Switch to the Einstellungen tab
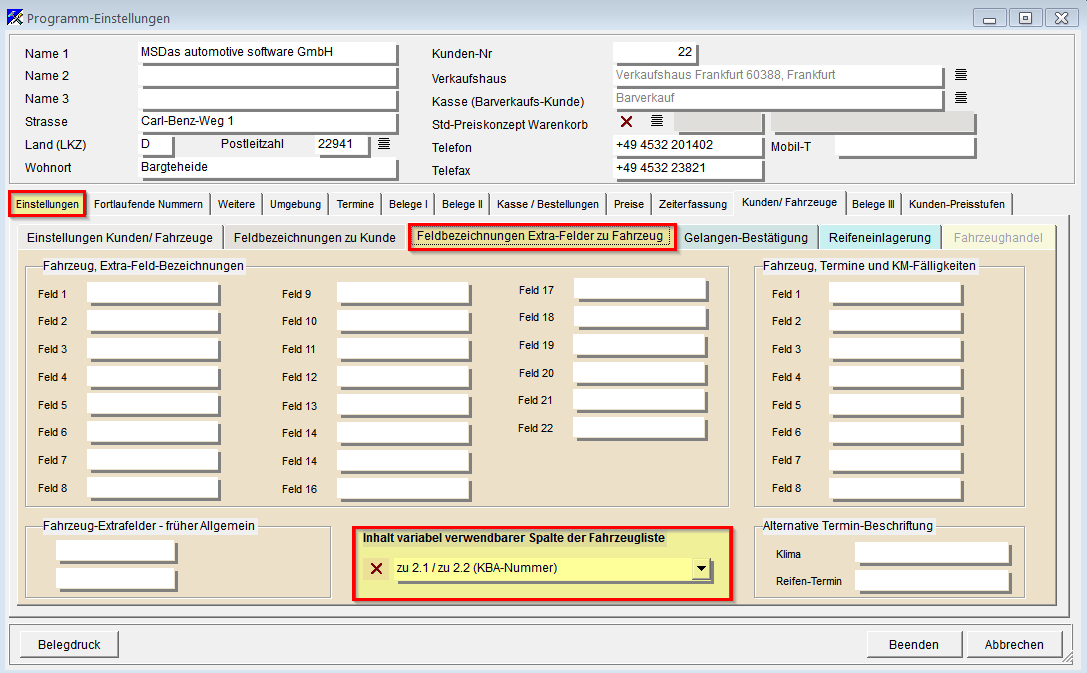The width and height of the screenshot is (1087, 673). [x=47, y=204]
